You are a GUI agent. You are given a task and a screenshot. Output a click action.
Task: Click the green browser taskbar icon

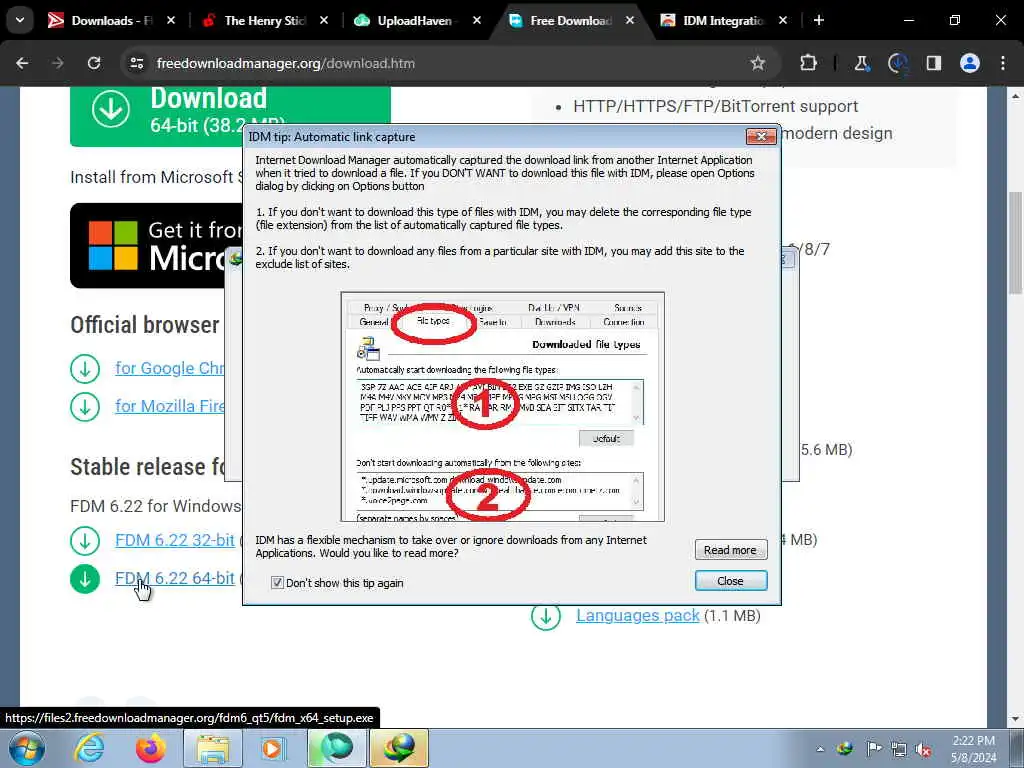click(337, 748)
